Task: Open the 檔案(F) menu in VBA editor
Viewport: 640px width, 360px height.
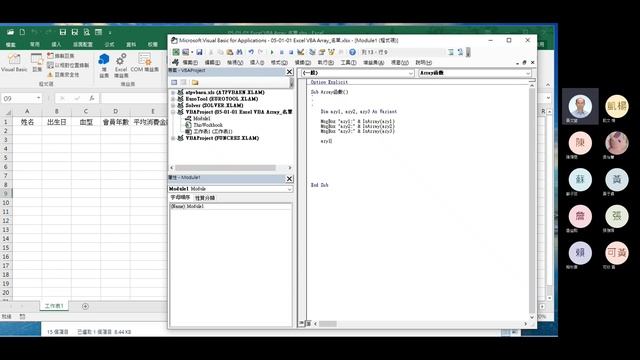Action: point(190,62)
